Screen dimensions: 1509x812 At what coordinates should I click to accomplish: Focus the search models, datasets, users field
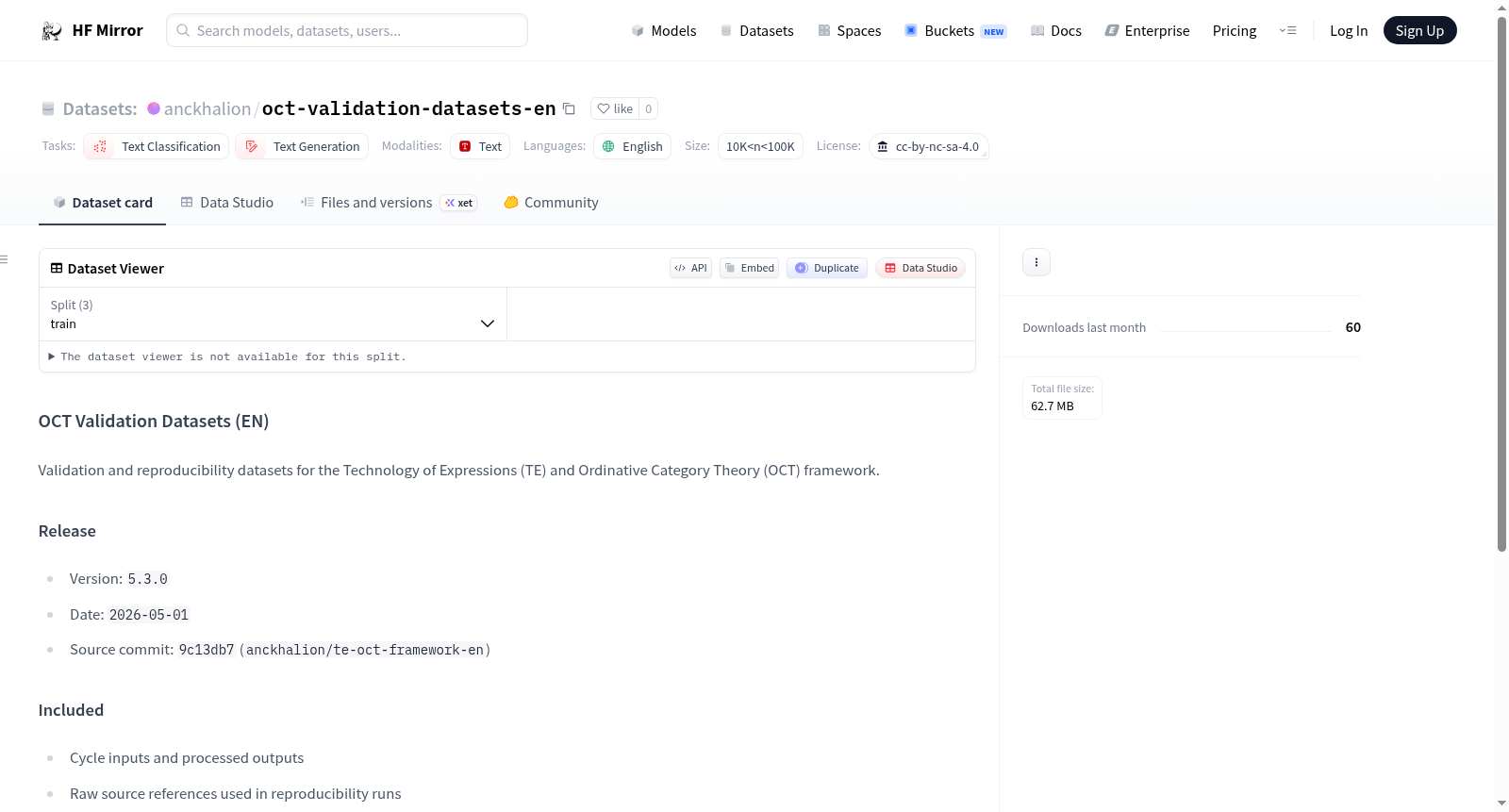(347, 31)
